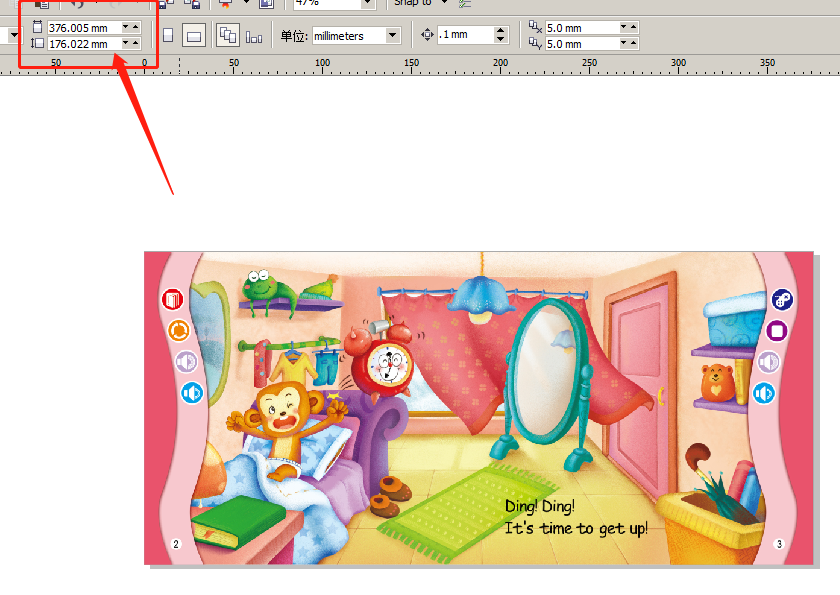Expand the paper type dropdown arrow
Screen dimensions: 840x595
[14, 35]
